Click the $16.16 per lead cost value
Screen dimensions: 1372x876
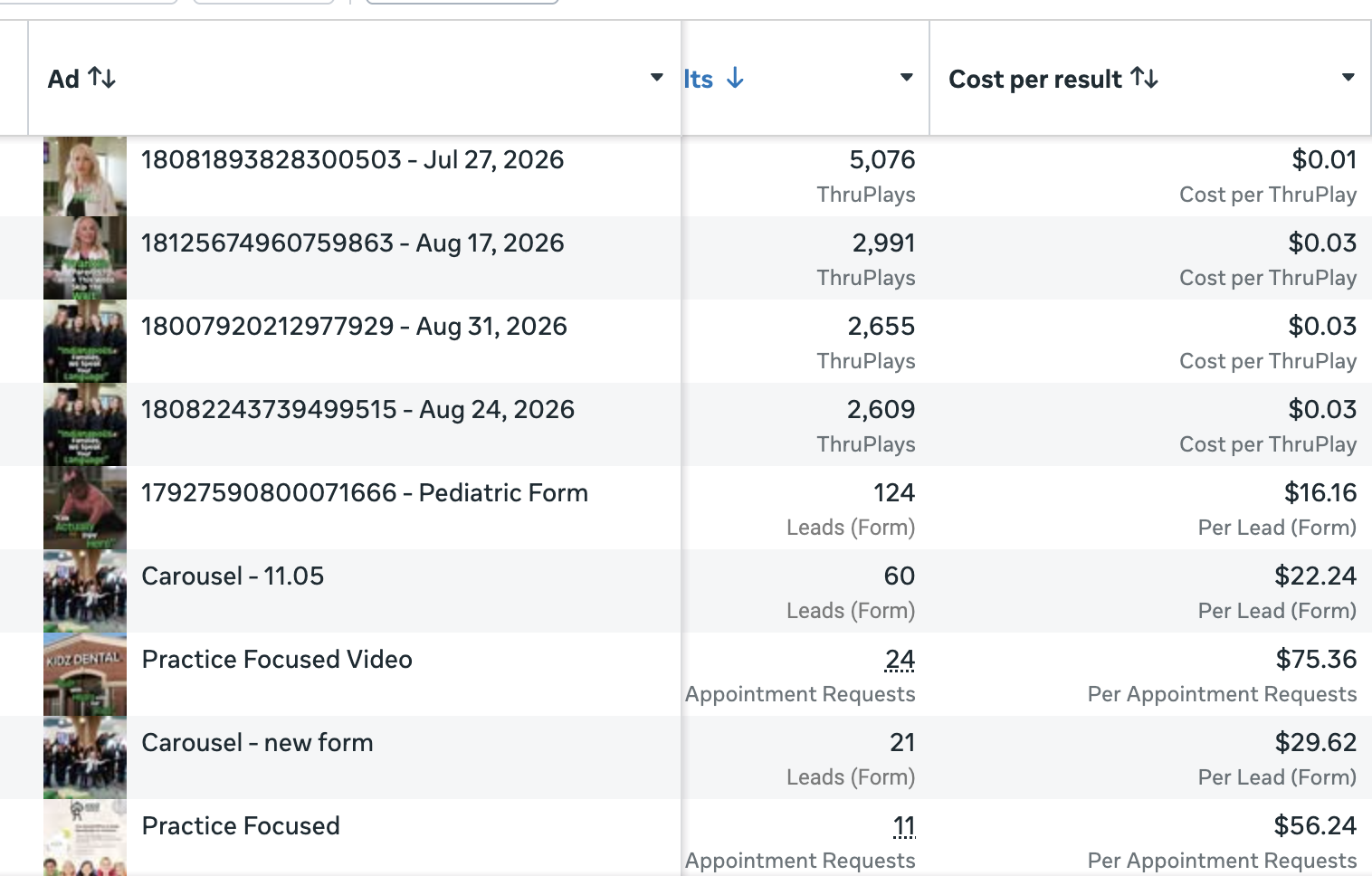click(x=1320, y=493)
